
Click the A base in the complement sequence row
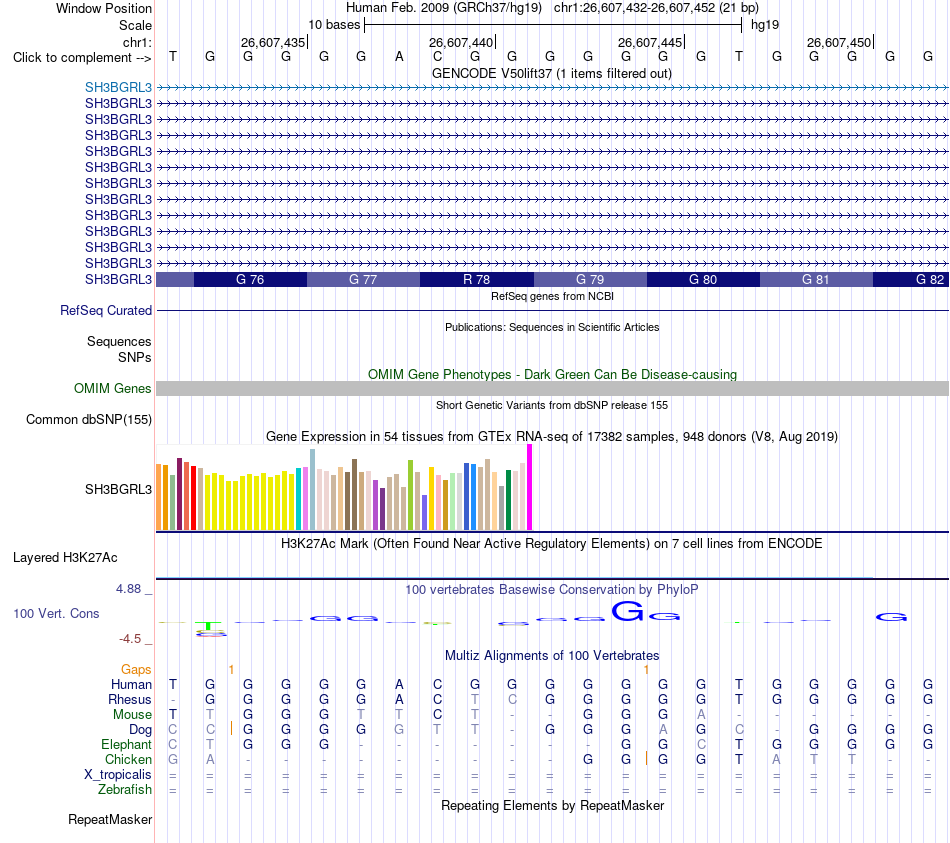pyautogui.click(x=399, y=56)
